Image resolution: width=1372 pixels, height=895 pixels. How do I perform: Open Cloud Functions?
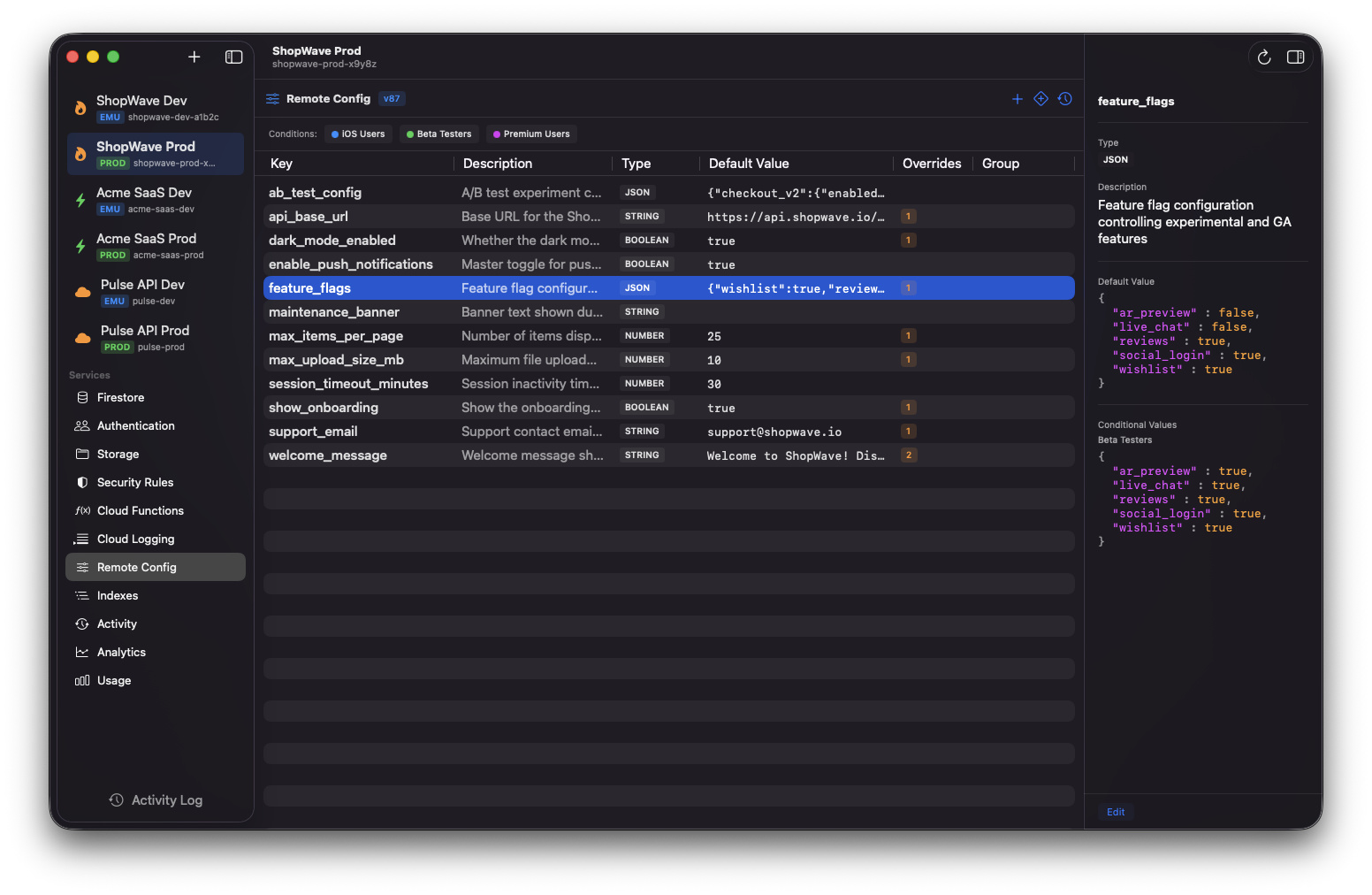coord(140,510)
